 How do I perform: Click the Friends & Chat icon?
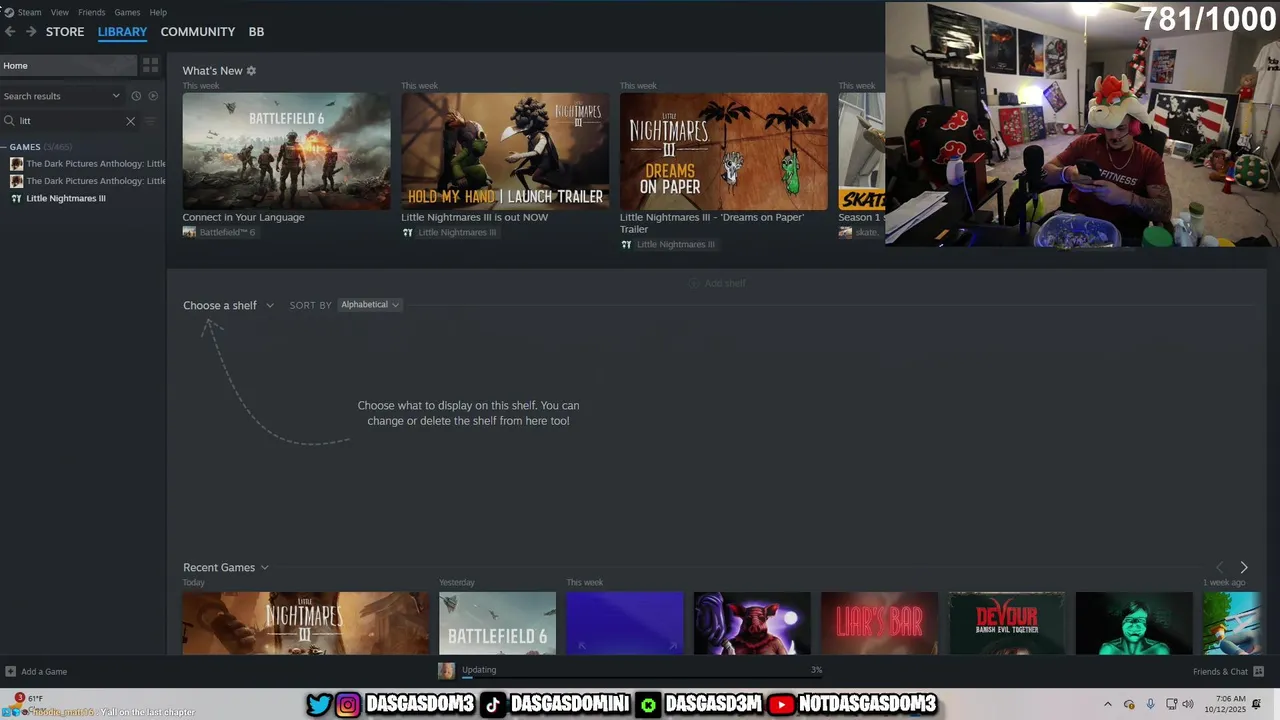(1258, 672)
